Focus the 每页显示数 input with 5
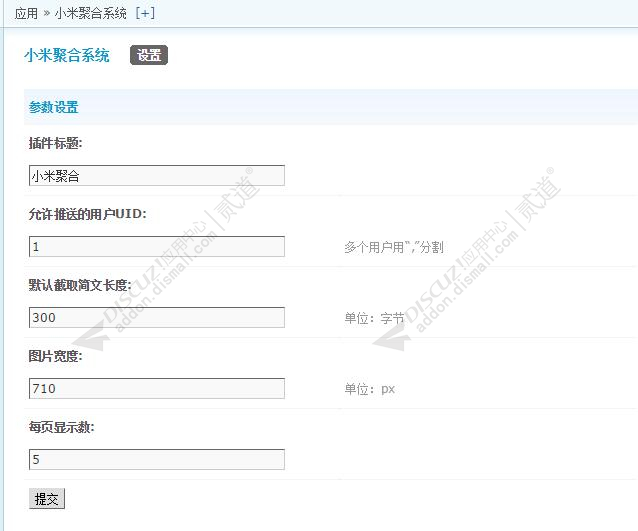The image size is (638, 531). click(157, 459)
